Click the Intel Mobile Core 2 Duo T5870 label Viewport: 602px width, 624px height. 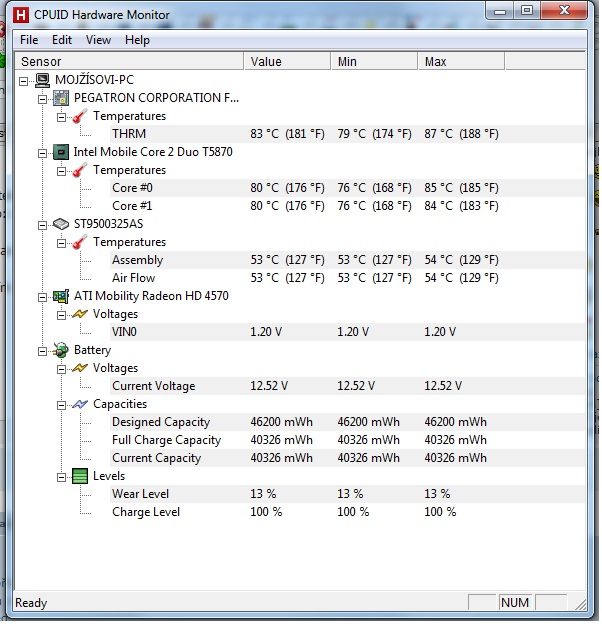pos(153,152)
